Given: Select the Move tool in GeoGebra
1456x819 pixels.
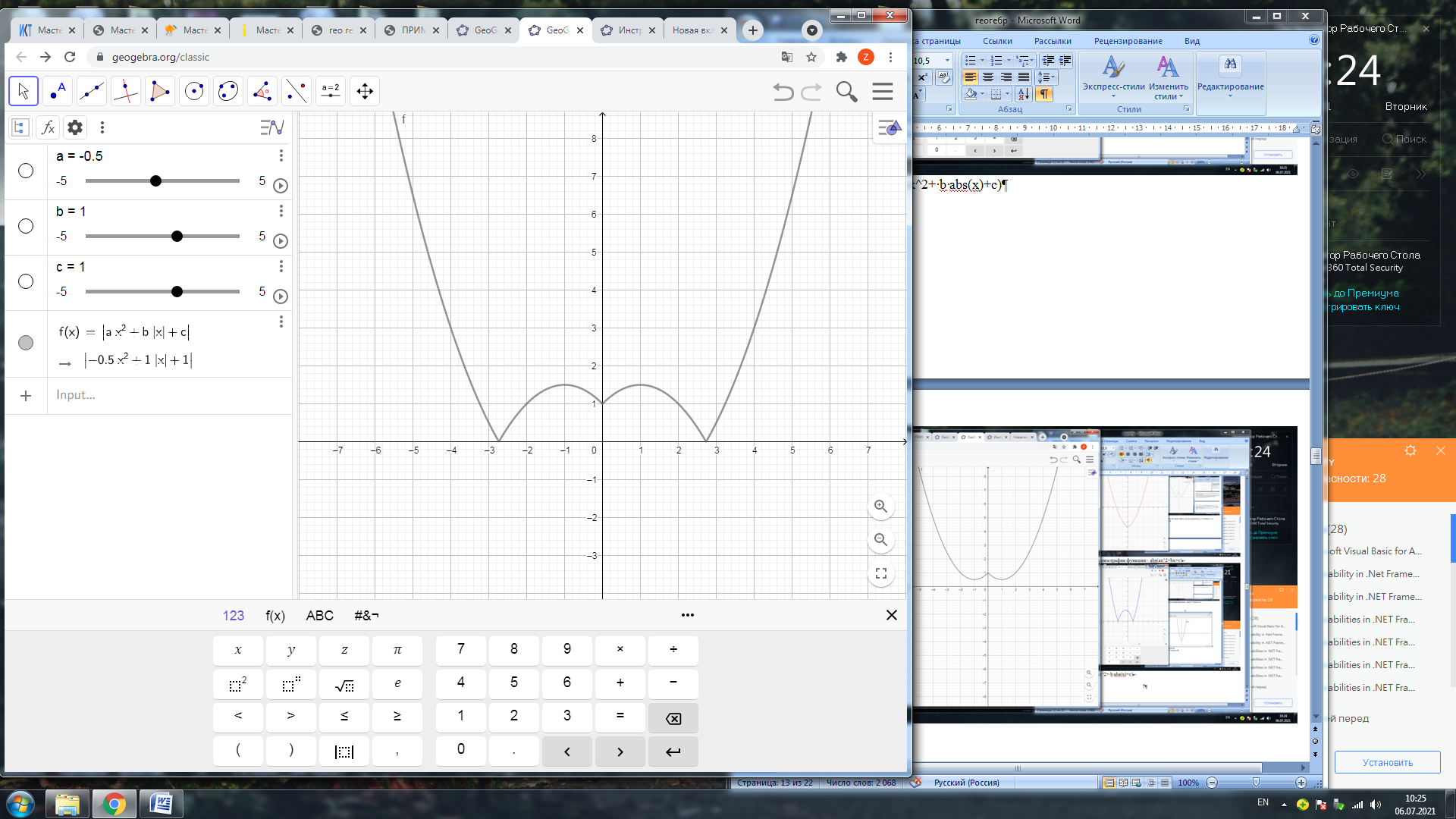Looking at the screenshot, I should coord(24,91).
